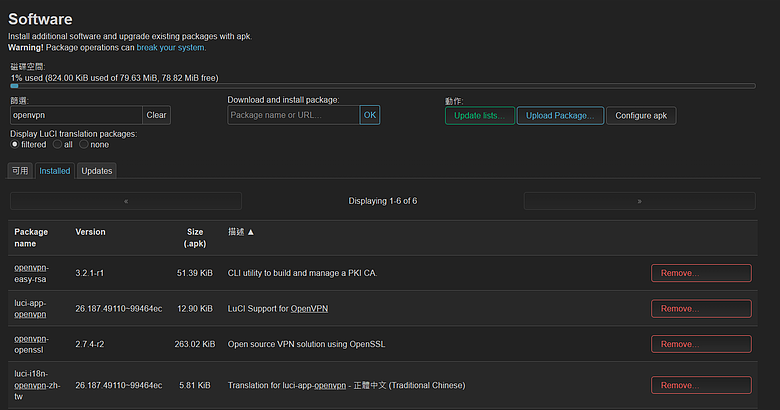Click description 'LuCI Support for OpenVPN'
780x410 pixels.
click(x=278, y=308)
